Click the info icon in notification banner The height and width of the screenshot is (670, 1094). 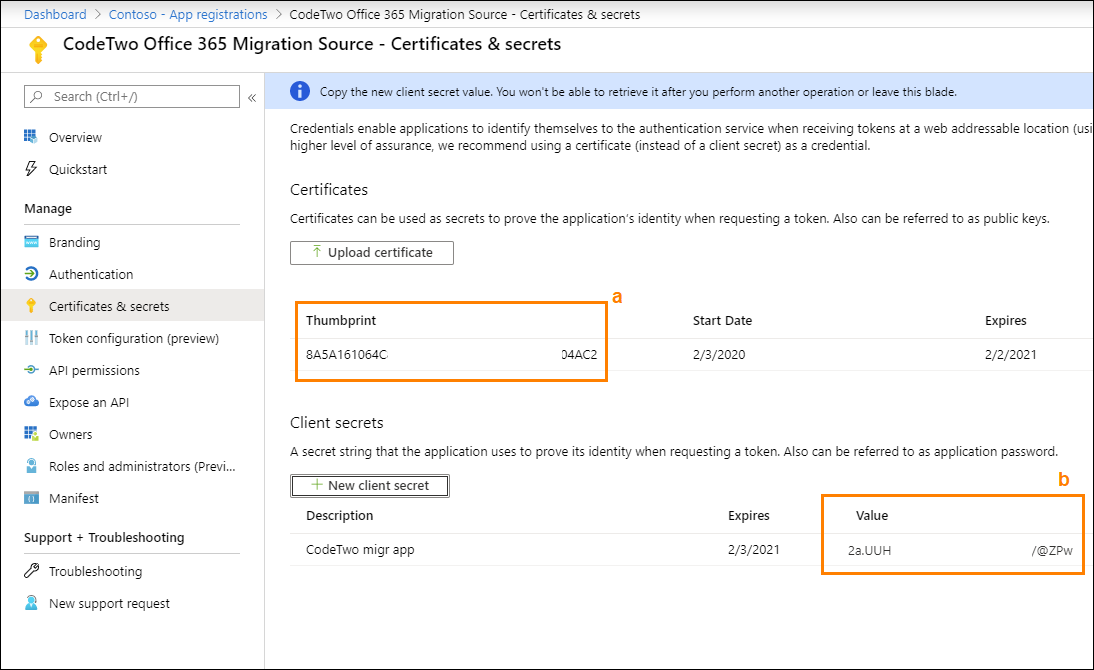point(300,91)
